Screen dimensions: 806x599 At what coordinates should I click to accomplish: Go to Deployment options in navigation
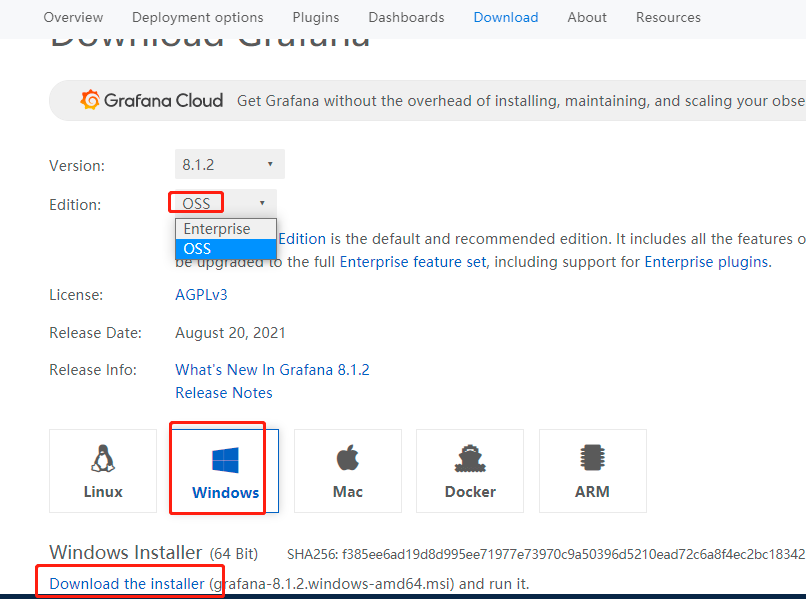(x=197, y=17)
